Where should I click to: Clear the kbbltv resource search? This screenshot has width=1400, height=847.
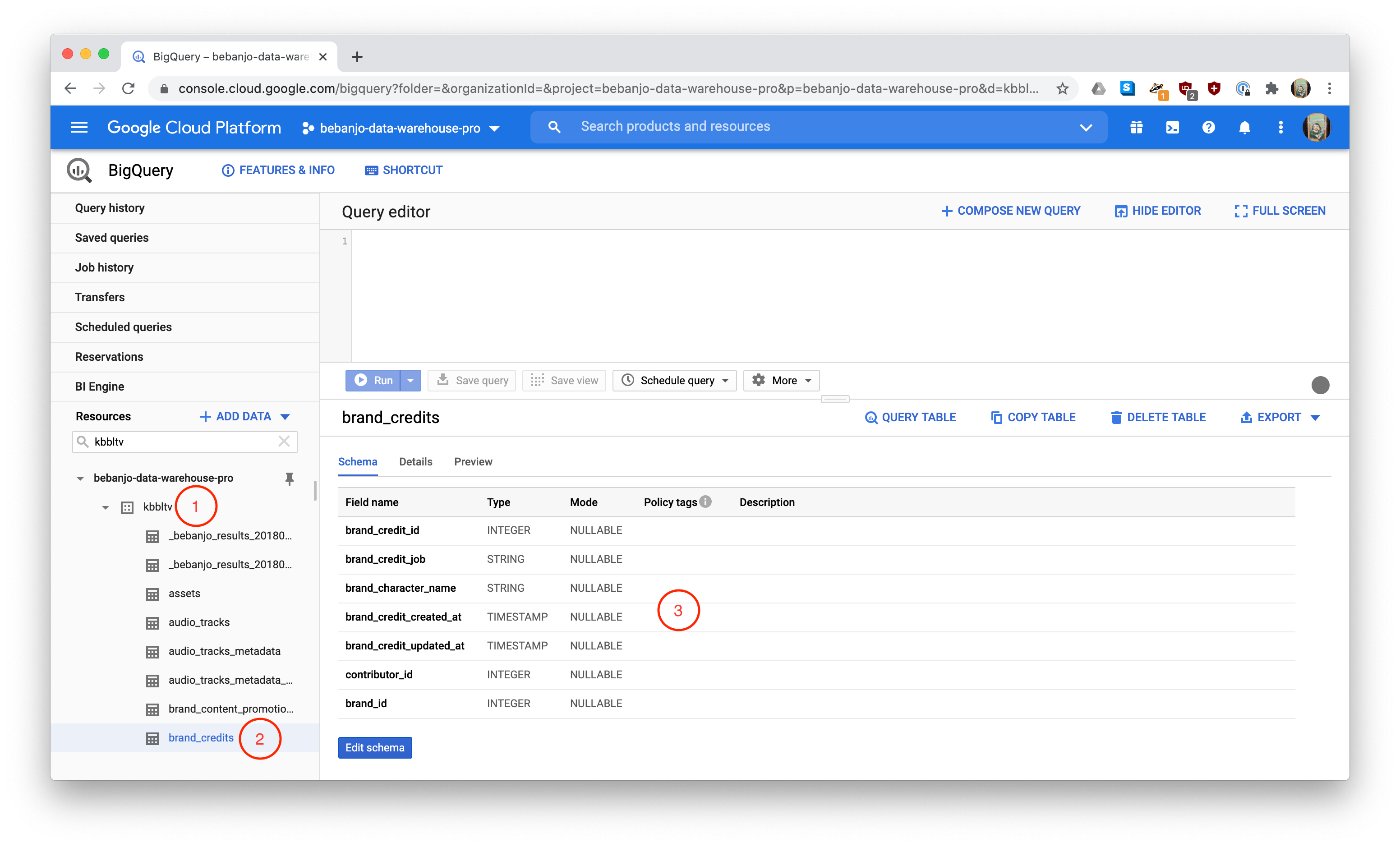tap(284, 442)
